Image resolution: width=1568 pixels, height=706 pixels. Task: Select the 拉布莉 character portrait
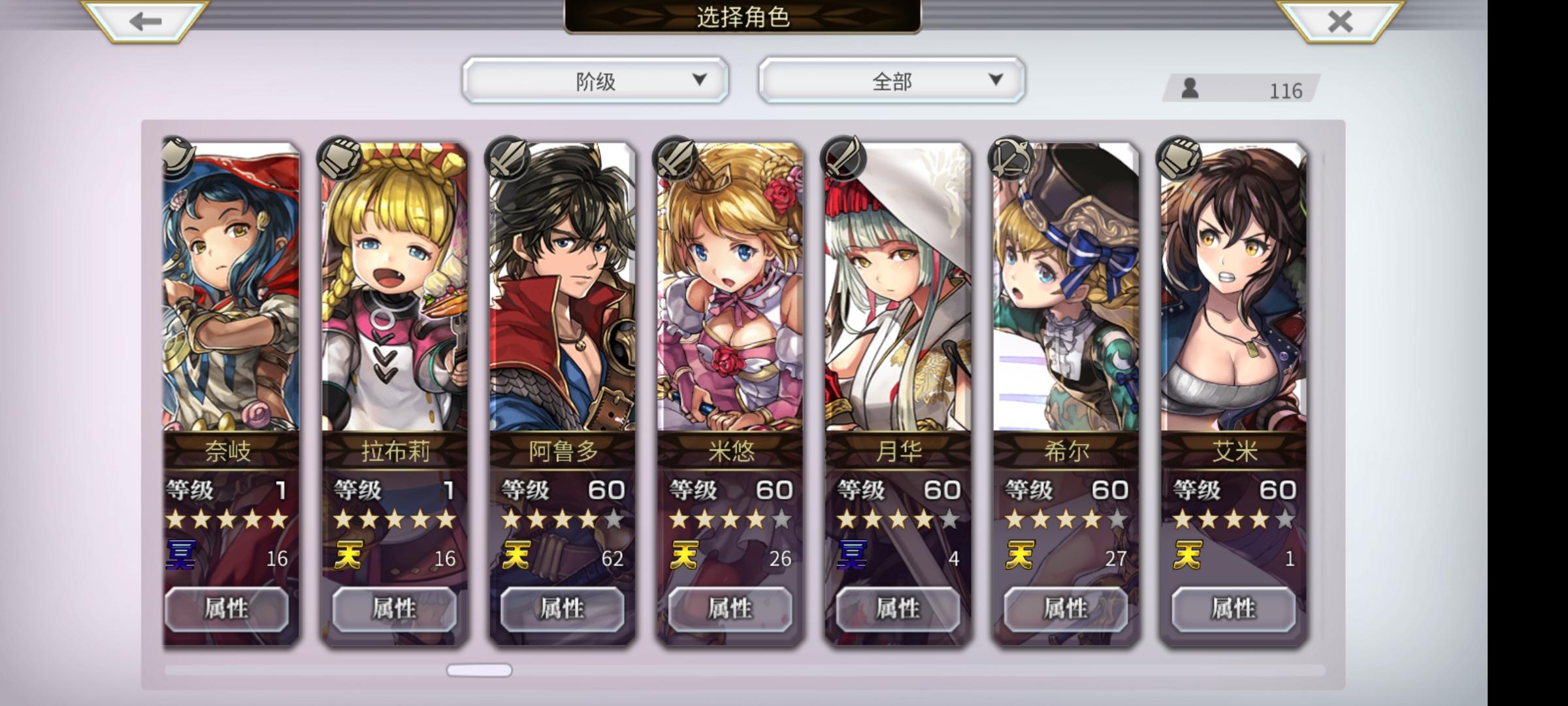pyautogui.click(x=395, y=288)
